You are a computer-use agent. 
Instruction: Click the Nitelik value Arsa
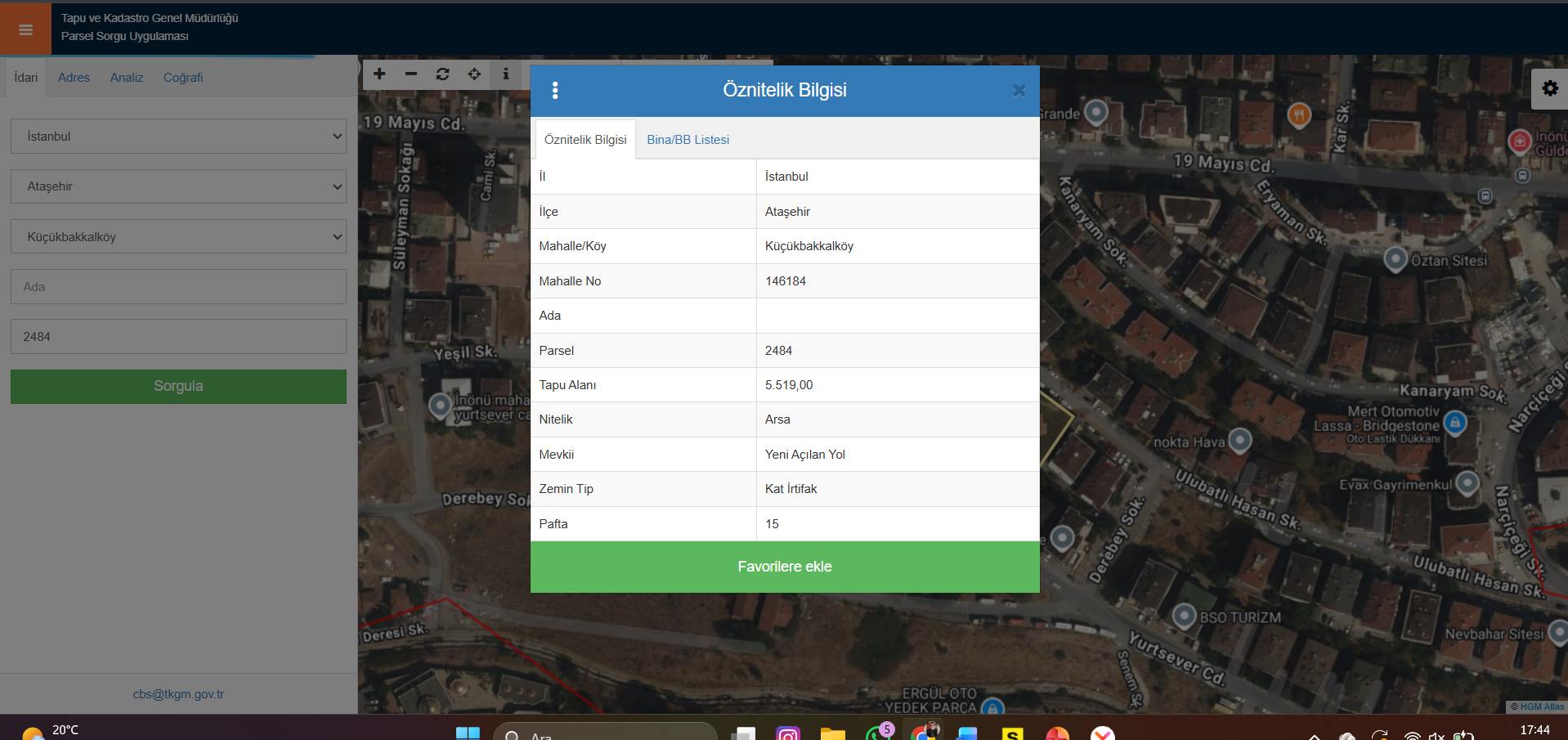point(777,419)
